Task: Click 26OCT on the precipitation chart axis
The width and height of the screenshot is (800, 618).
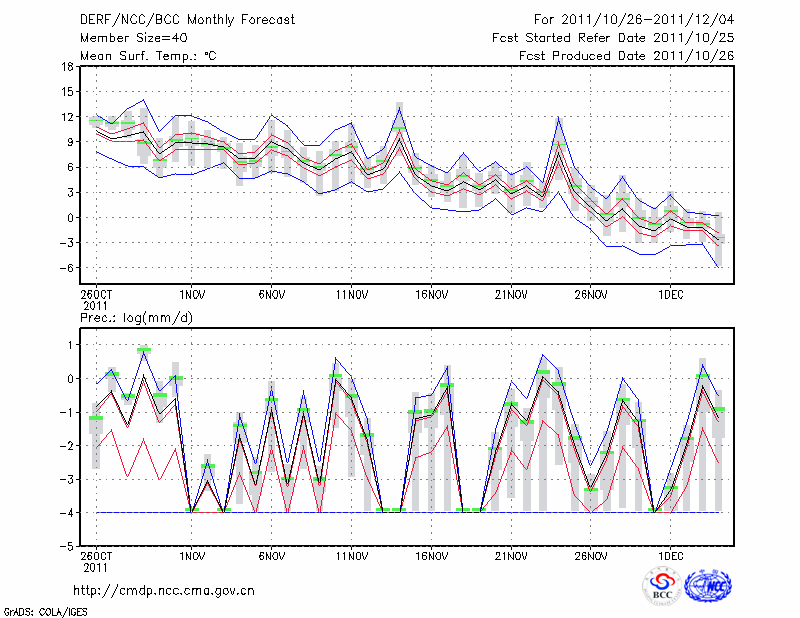Action: pos(96,555)
